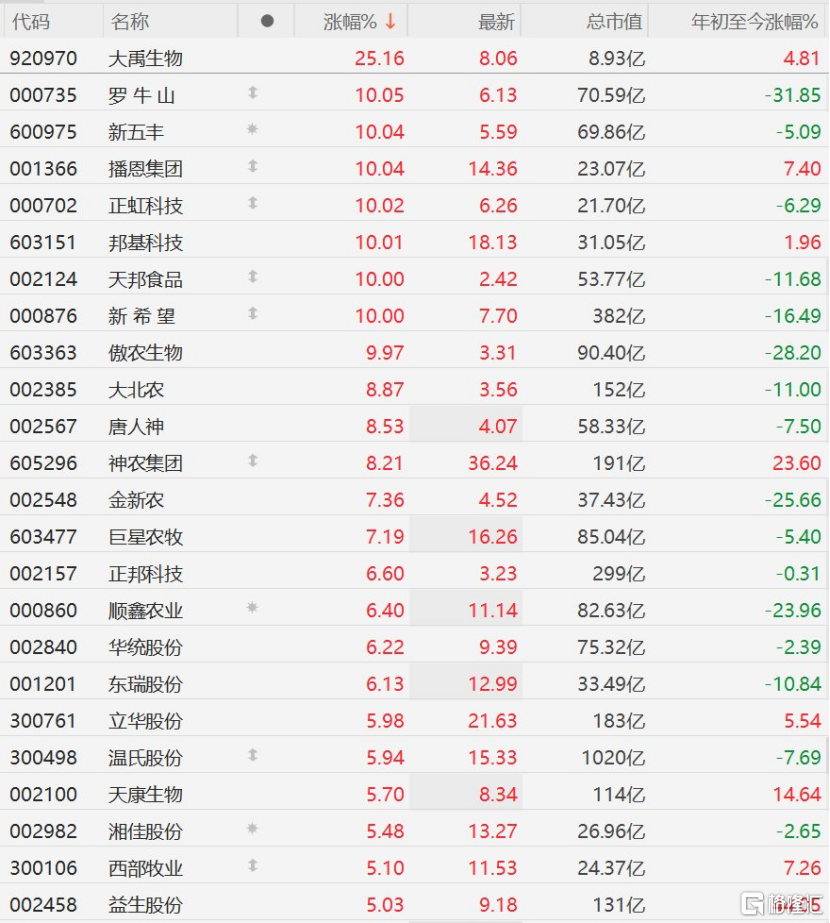Click 唐人神 latest price 4.07
Image resolution: width=830 pixels, height=923 pixels.
498,426
